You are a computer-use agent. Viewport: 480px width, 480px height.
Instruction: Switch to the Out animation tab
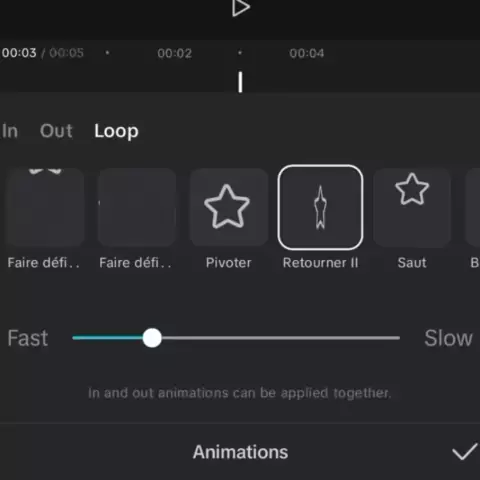point(56,131)
